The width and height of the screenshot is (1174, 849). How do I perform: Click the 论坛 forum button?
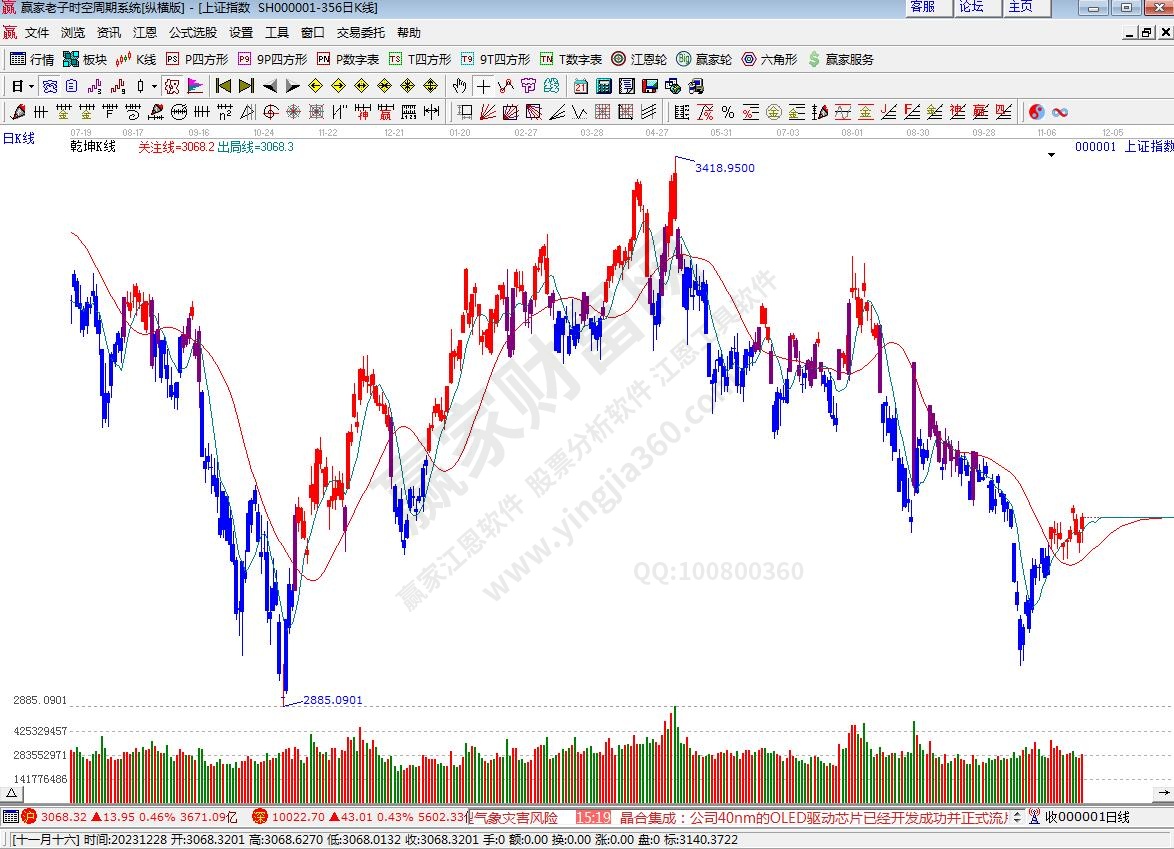(x=971, y=7)
